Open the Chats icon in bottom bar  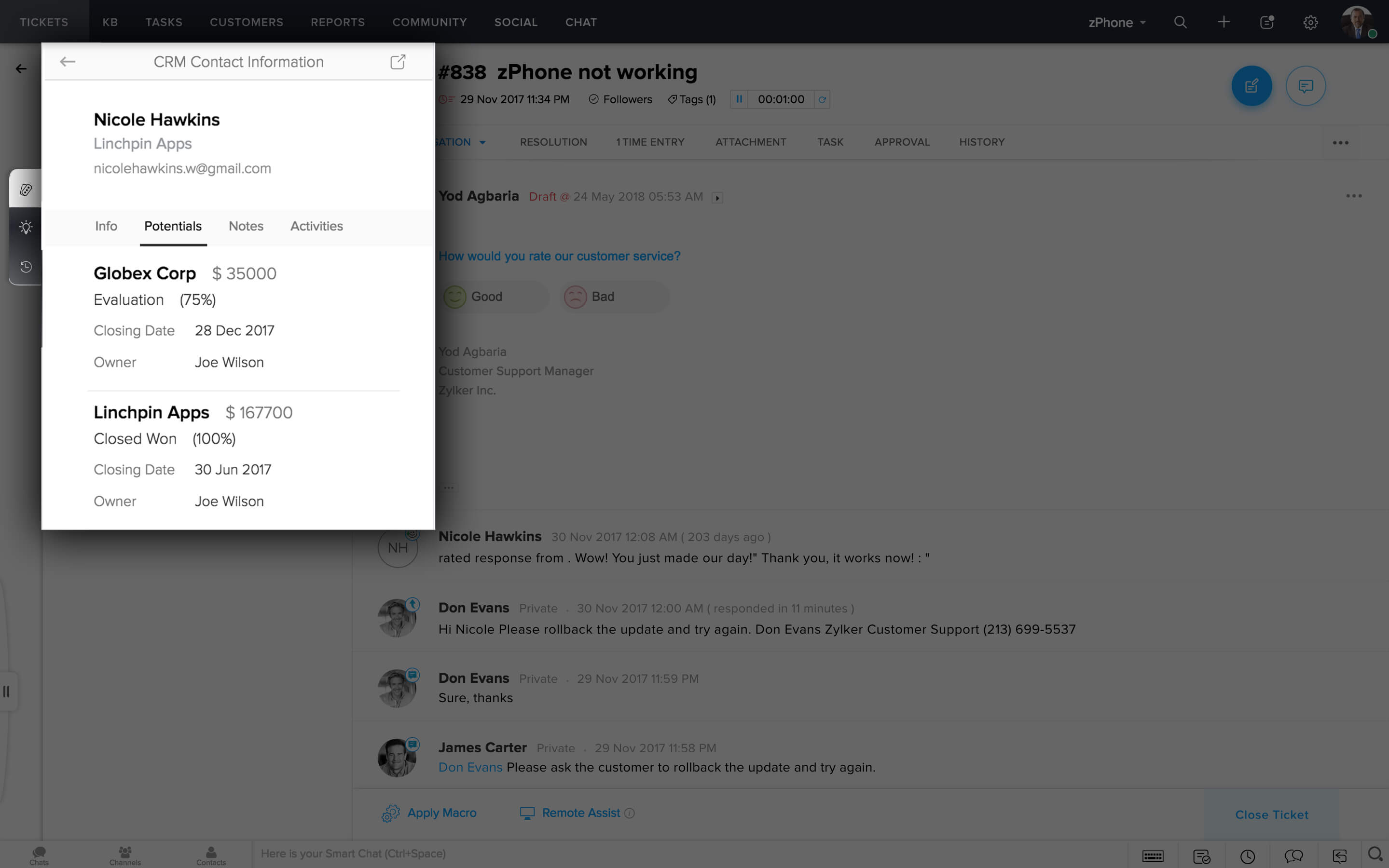click(39, 855)
